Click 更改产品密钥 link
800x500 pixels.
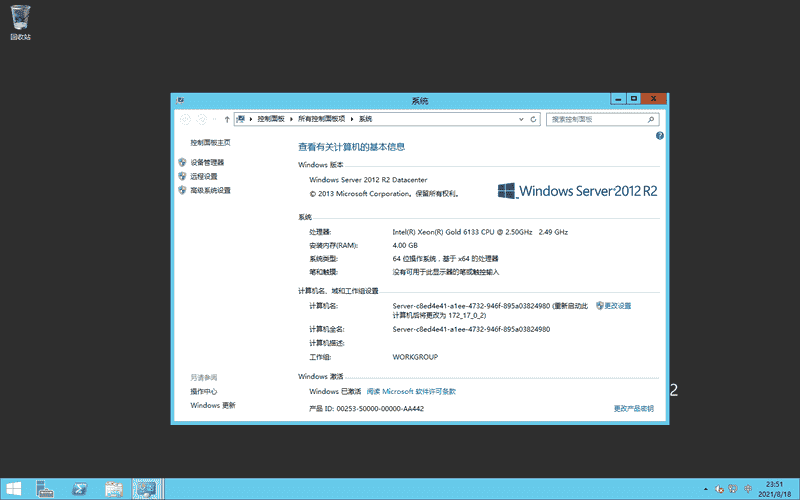tap(634, 408)
